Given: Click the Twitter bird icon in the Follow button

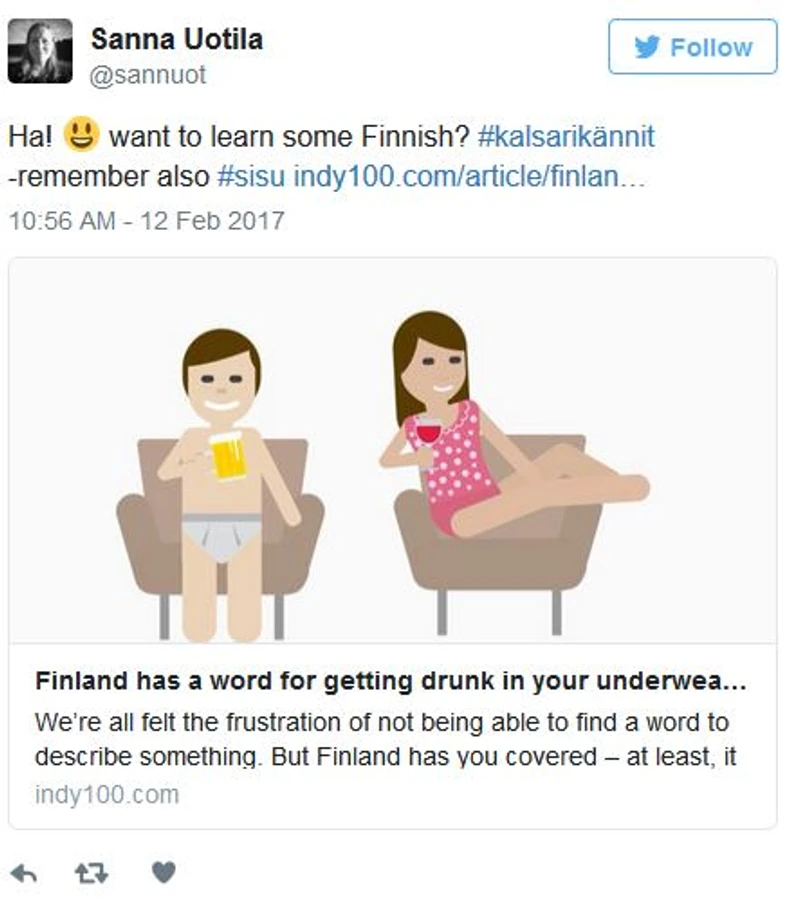Looking at the screenshot, I should click(647, 47).
